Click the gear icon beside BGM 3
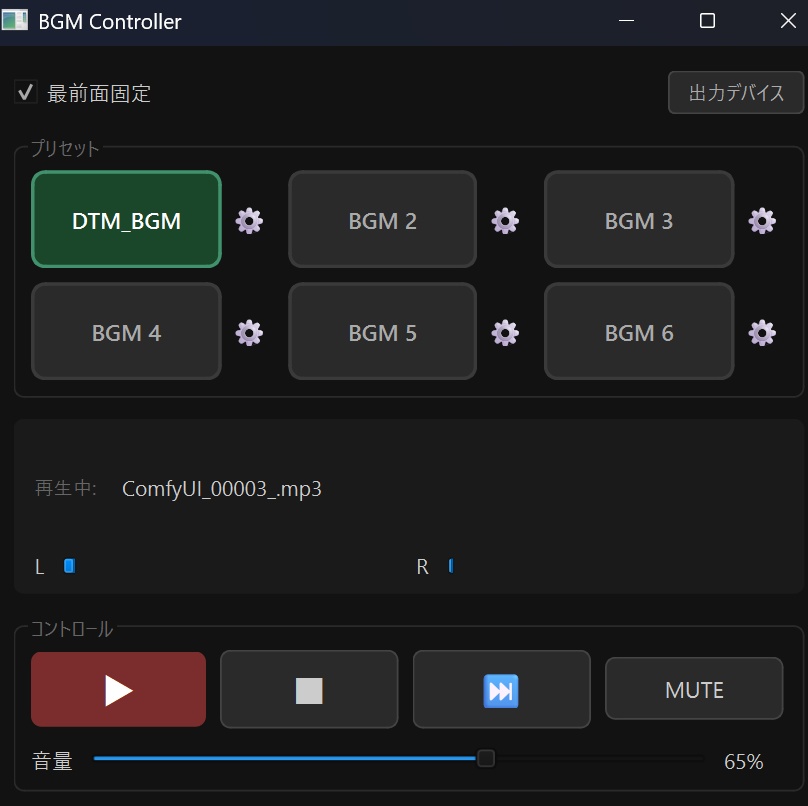This screenshot has height=806, width=808. point(762,221)
